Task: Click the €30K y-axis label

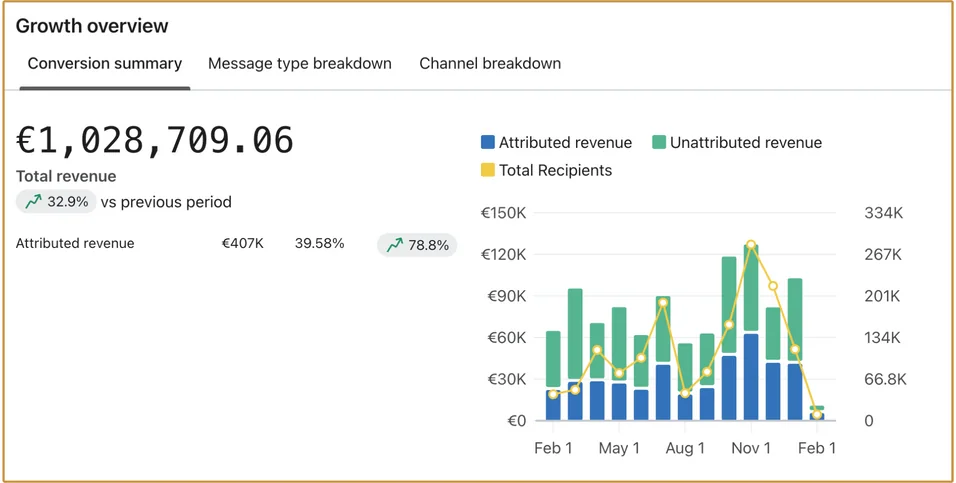Action: tap(505, 379)
